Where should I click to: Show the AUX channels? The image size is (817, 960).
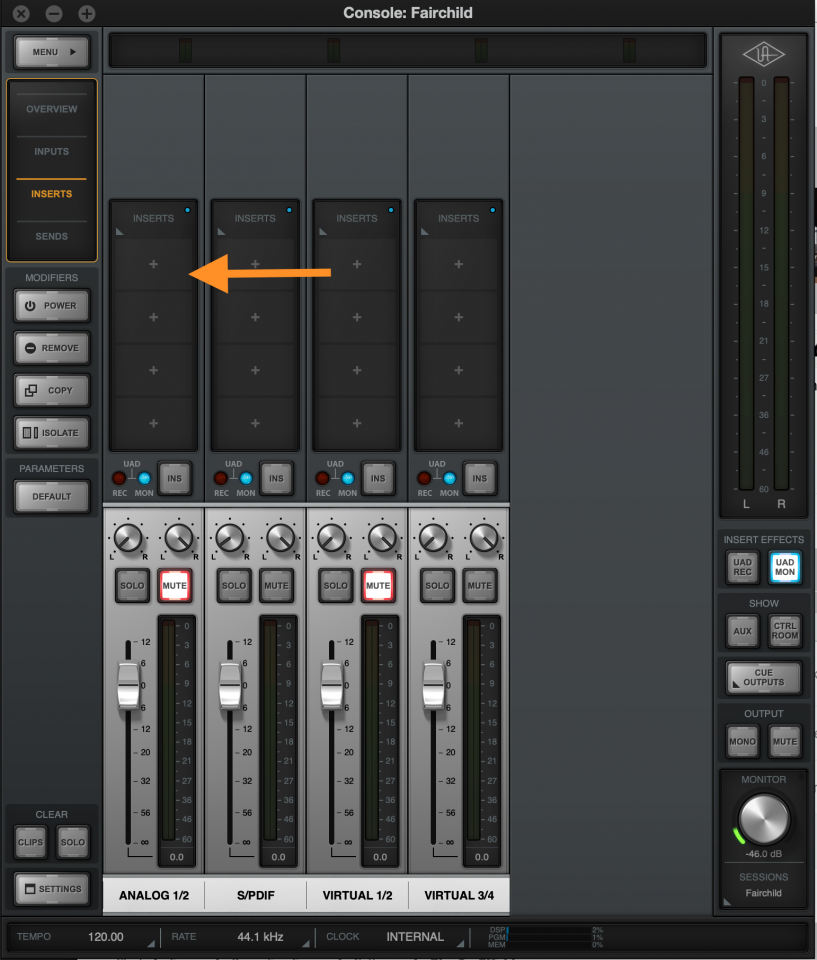[742, 631]
